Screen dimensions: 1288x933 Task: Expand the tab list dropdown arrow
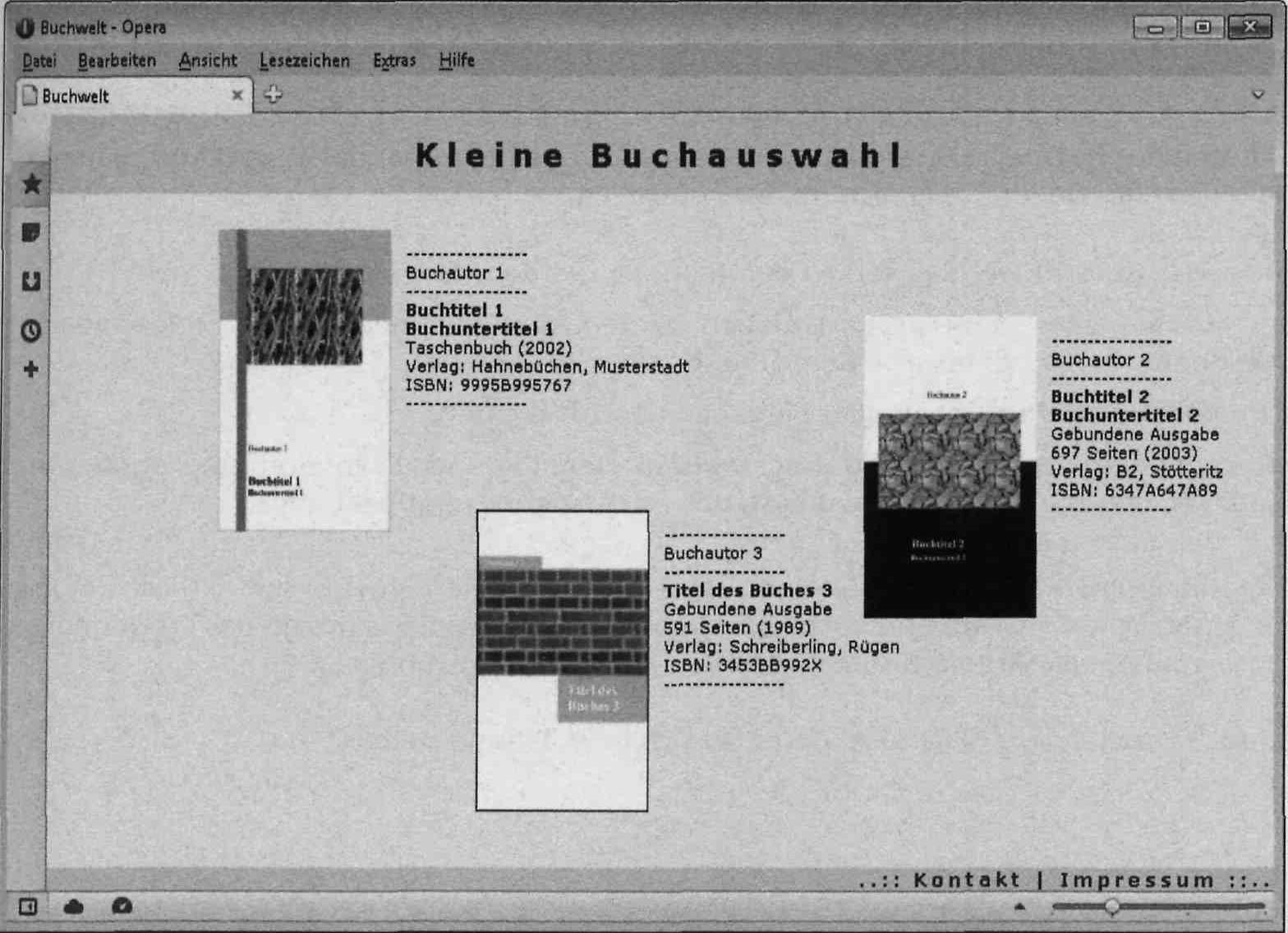pyautogui.click(x=1258, y=95)
